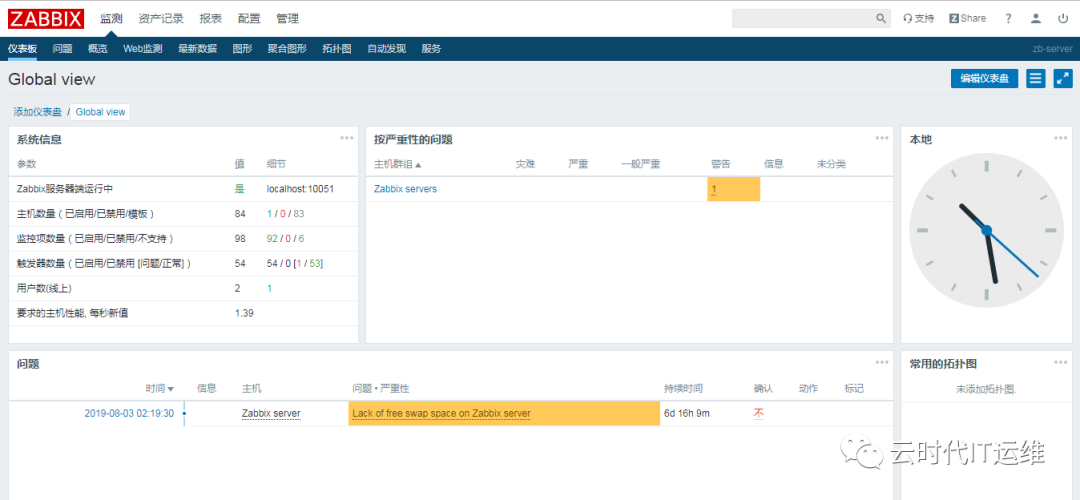Screen dimensions: 1080x500
Task: Toggle fullscreen kiosk mode icon
Action: point(1063,79)
